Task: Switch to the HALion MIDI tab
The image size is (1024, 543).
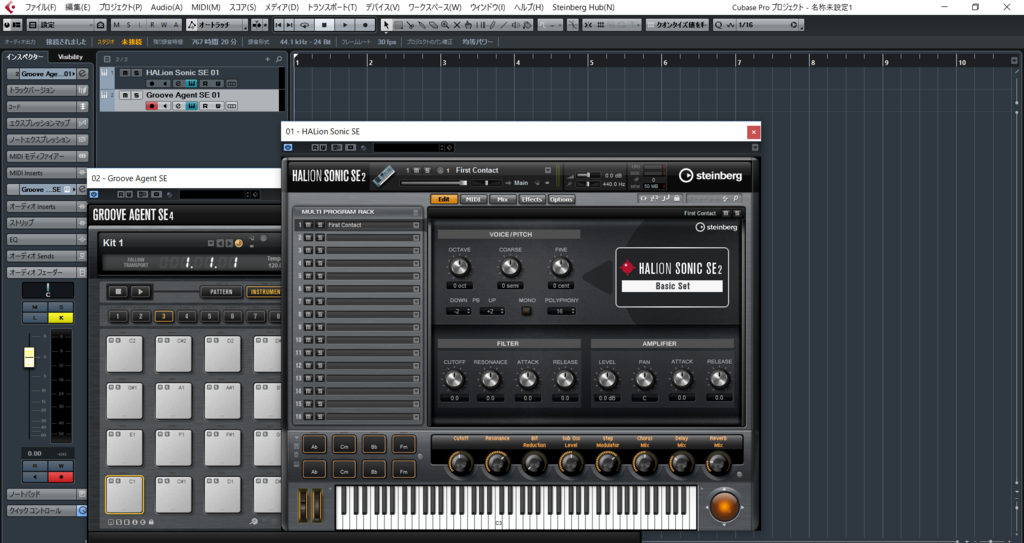Action: [473, 199]
